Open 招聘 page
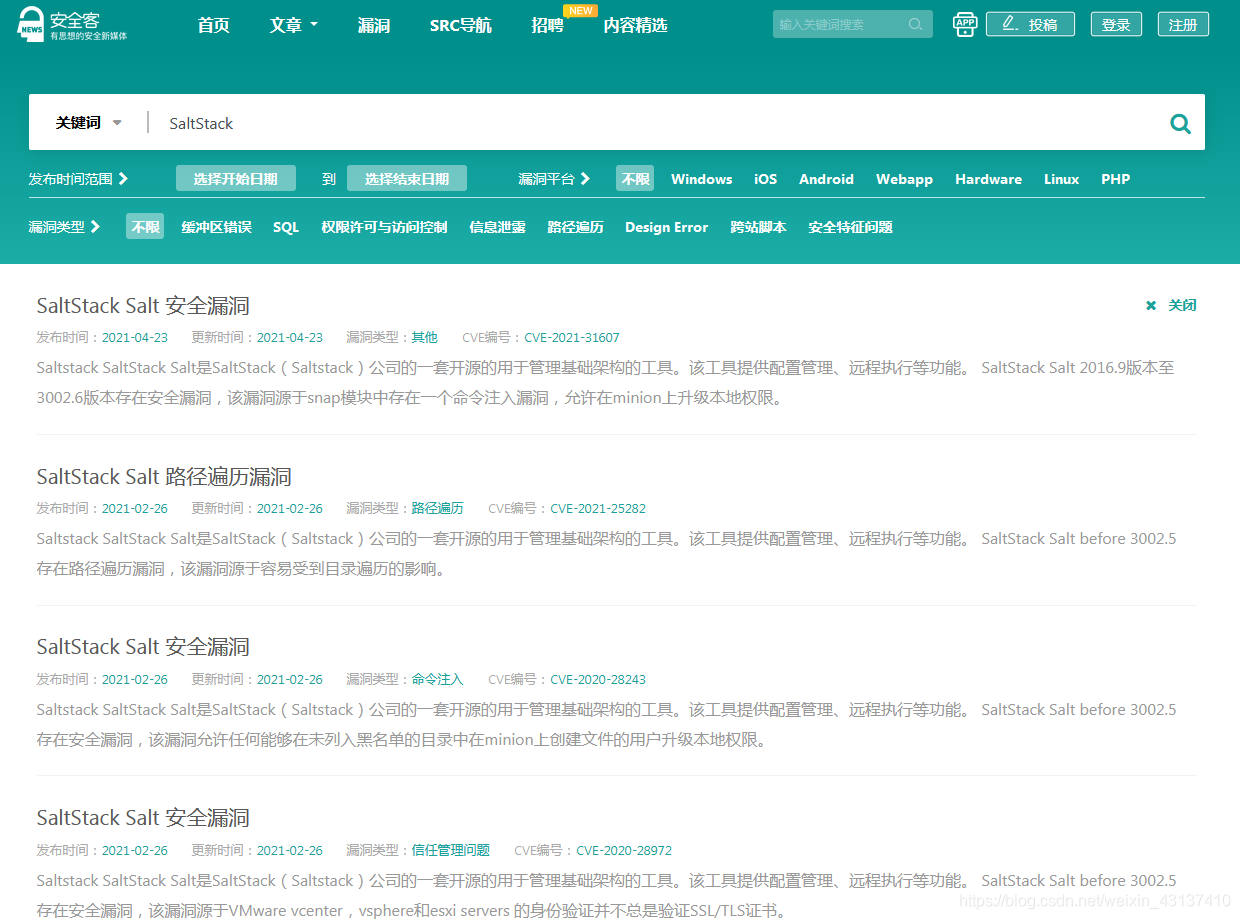This screenshot has height=919, width=1240. [547, 25]
